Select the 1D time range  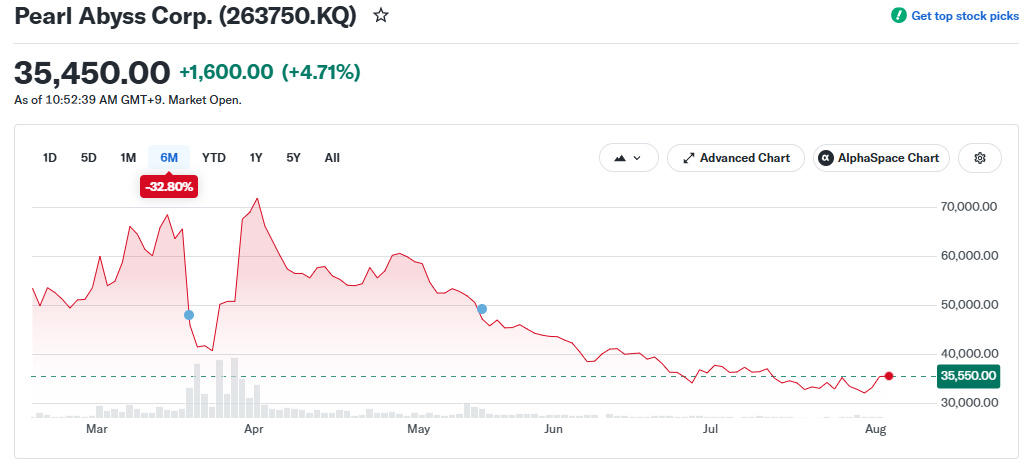pyautogui.click(x=50, y=158)
